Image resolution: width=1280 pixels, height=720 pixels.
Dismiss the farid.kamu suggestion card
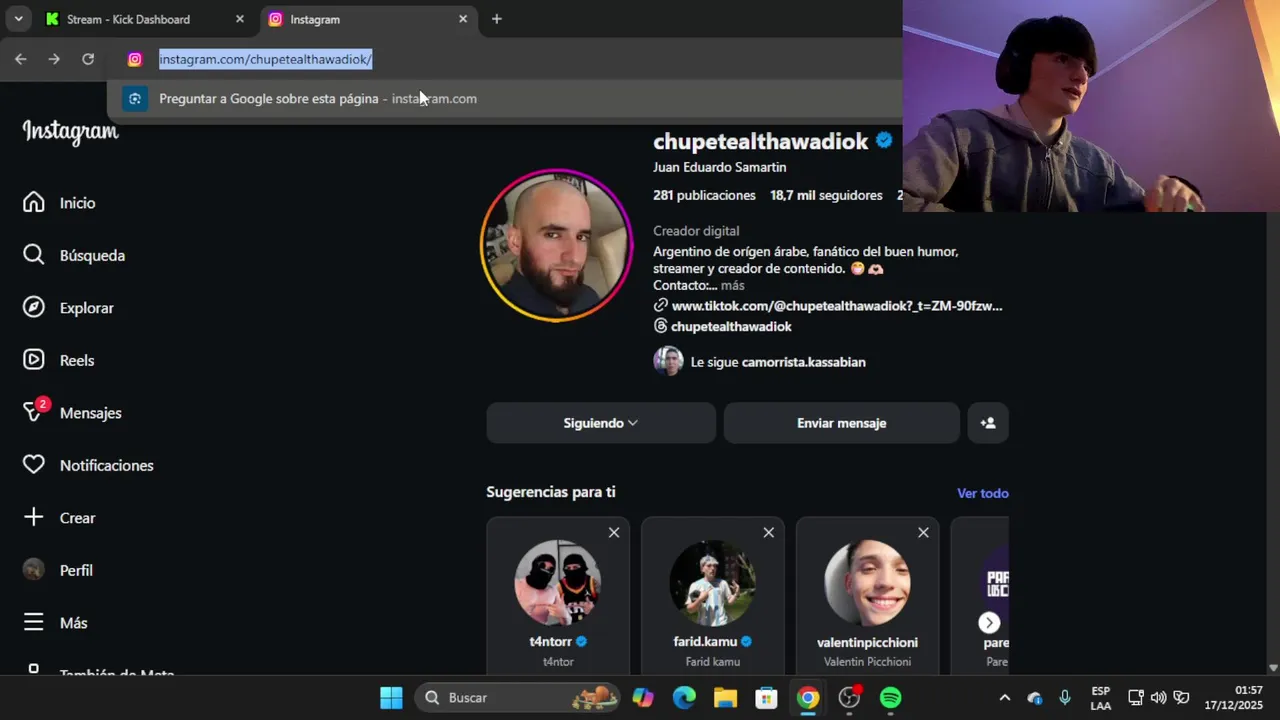click(x=769, y=532)
